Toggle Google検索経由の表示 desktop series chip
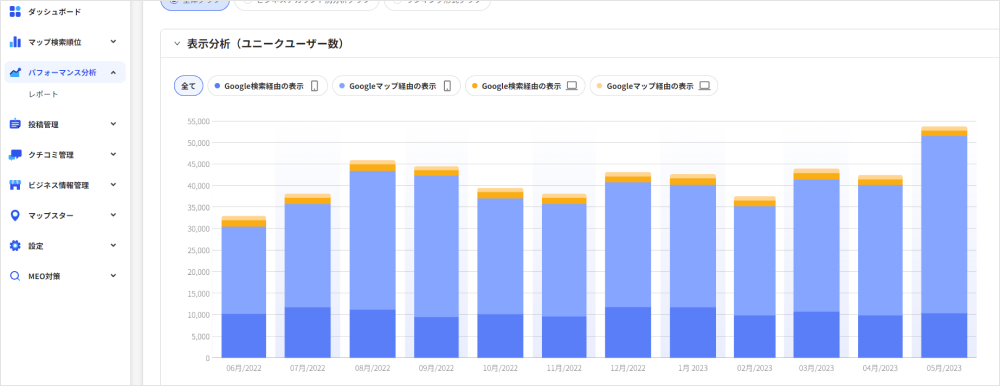Screen dimensions: 1000x386 tap(525, 85)
